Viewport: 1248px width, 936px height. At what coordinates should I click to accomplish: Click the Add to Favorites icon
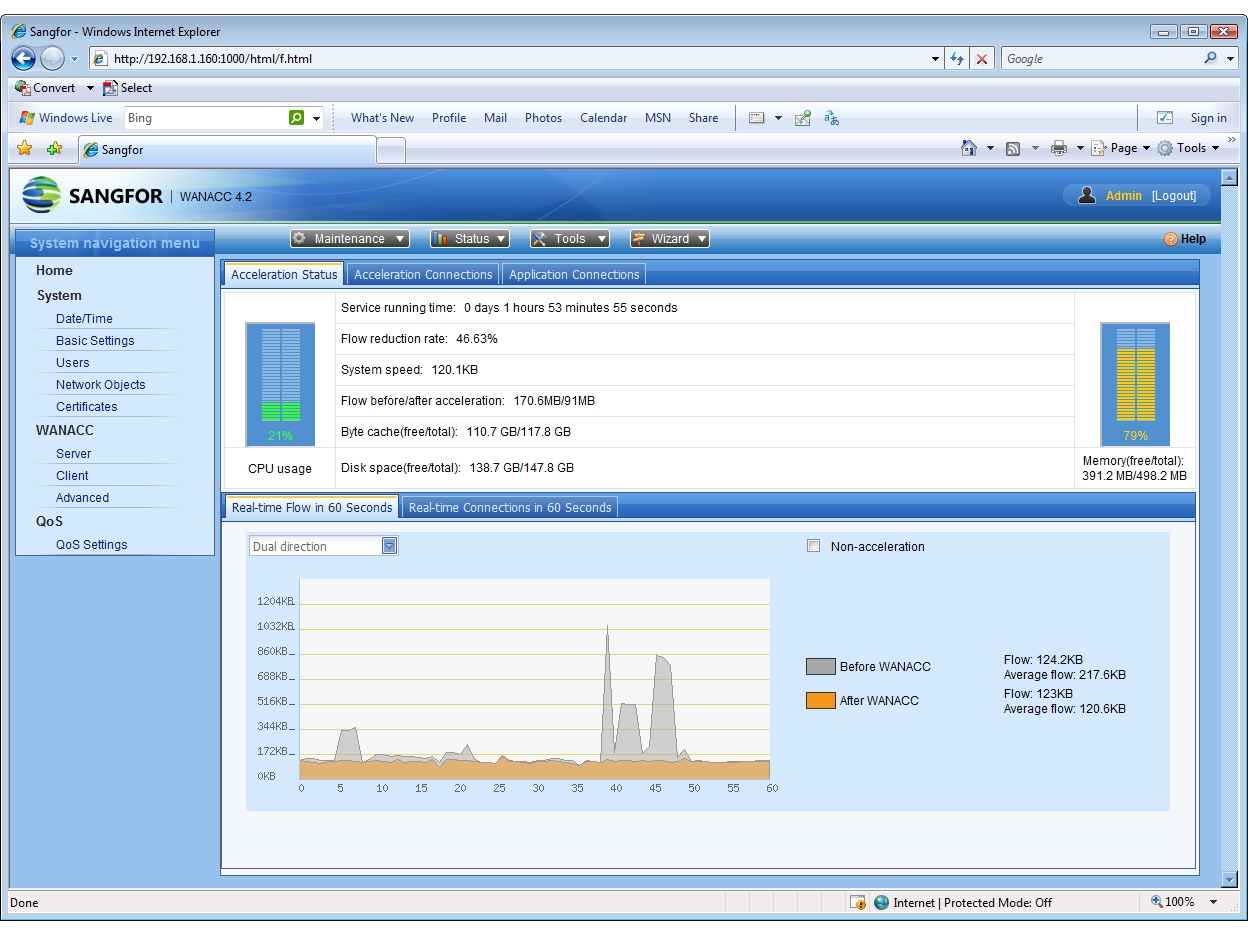click(54, 148)
